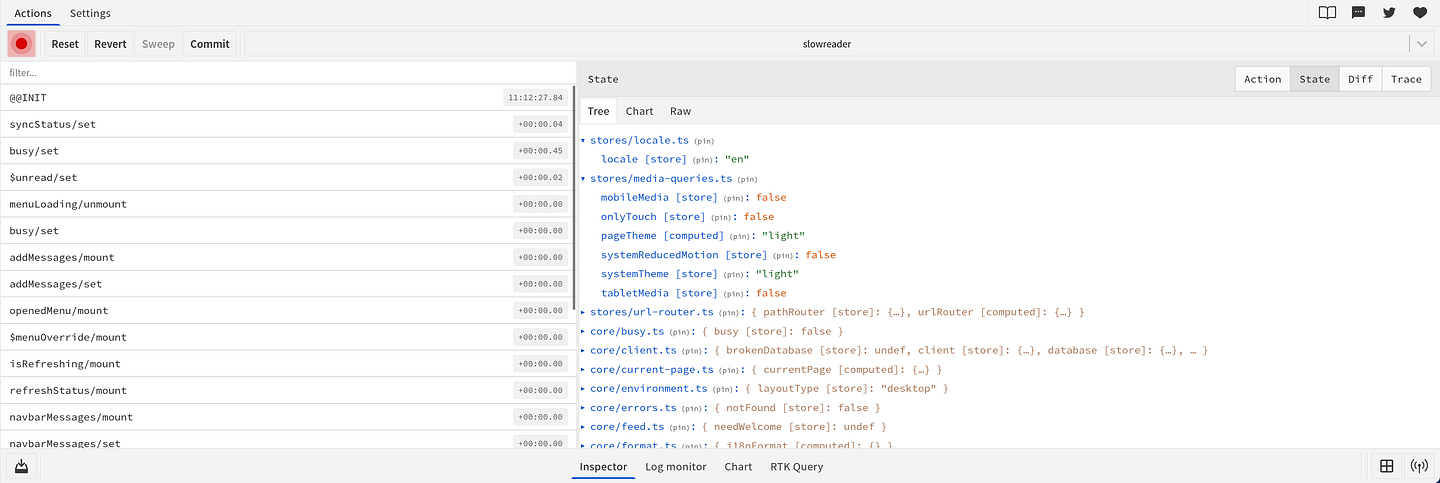Click the Commit button
Screen dimensions: 1440x483
click(210, 44)
